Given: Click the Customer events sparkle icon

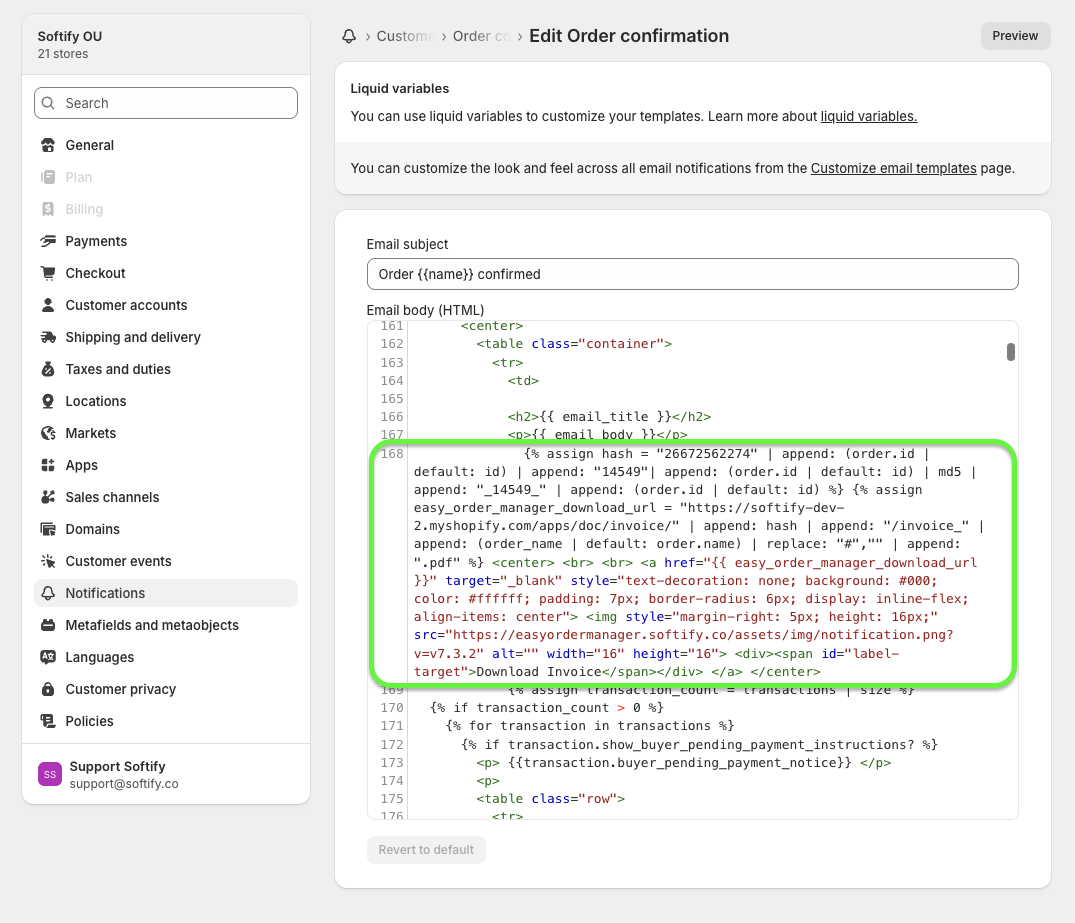Looking at the screenshot, I should click(48, 561).
